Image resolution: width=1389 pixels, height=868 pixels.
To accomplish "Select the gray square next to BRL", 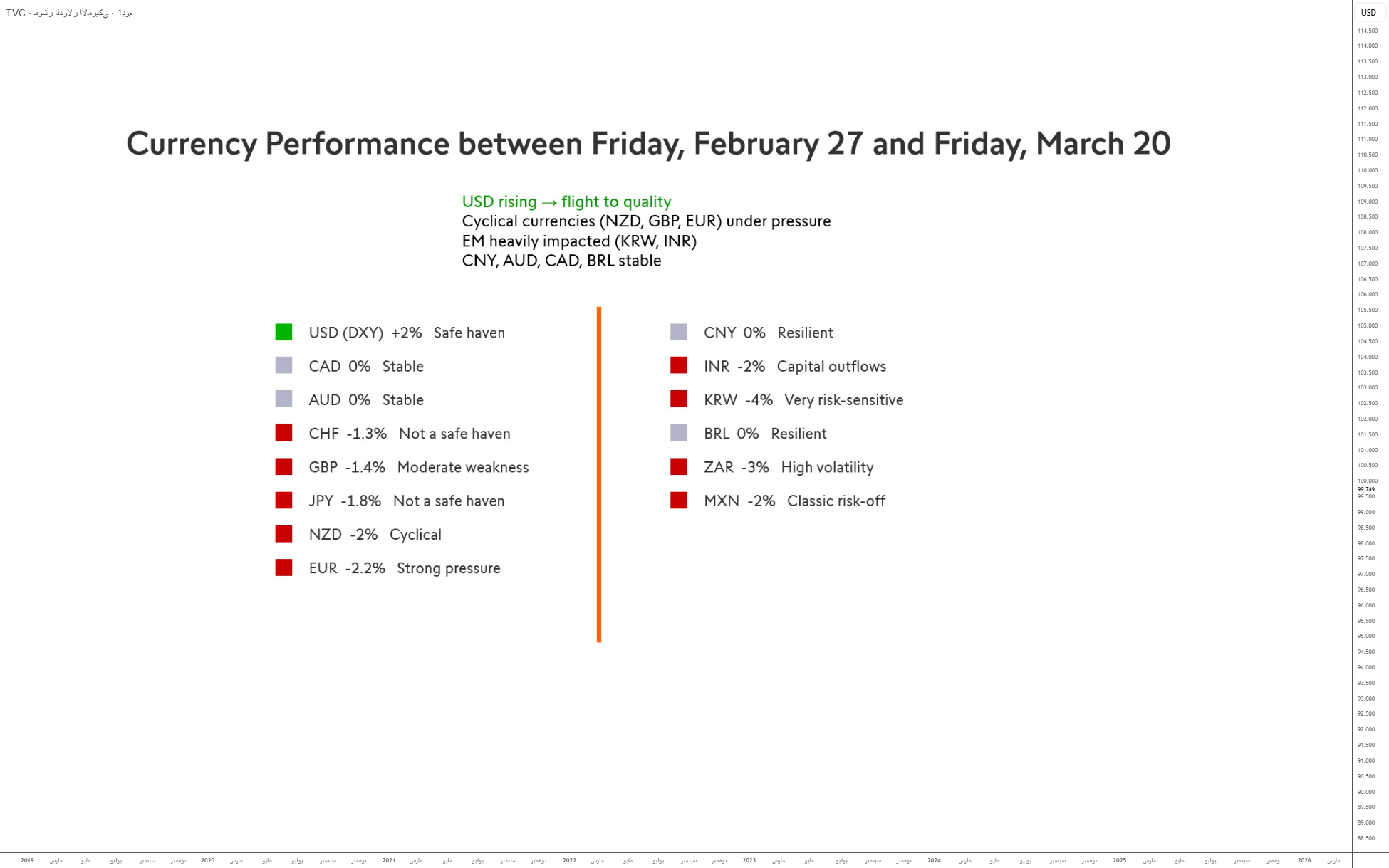I will [x=679, y=433].
